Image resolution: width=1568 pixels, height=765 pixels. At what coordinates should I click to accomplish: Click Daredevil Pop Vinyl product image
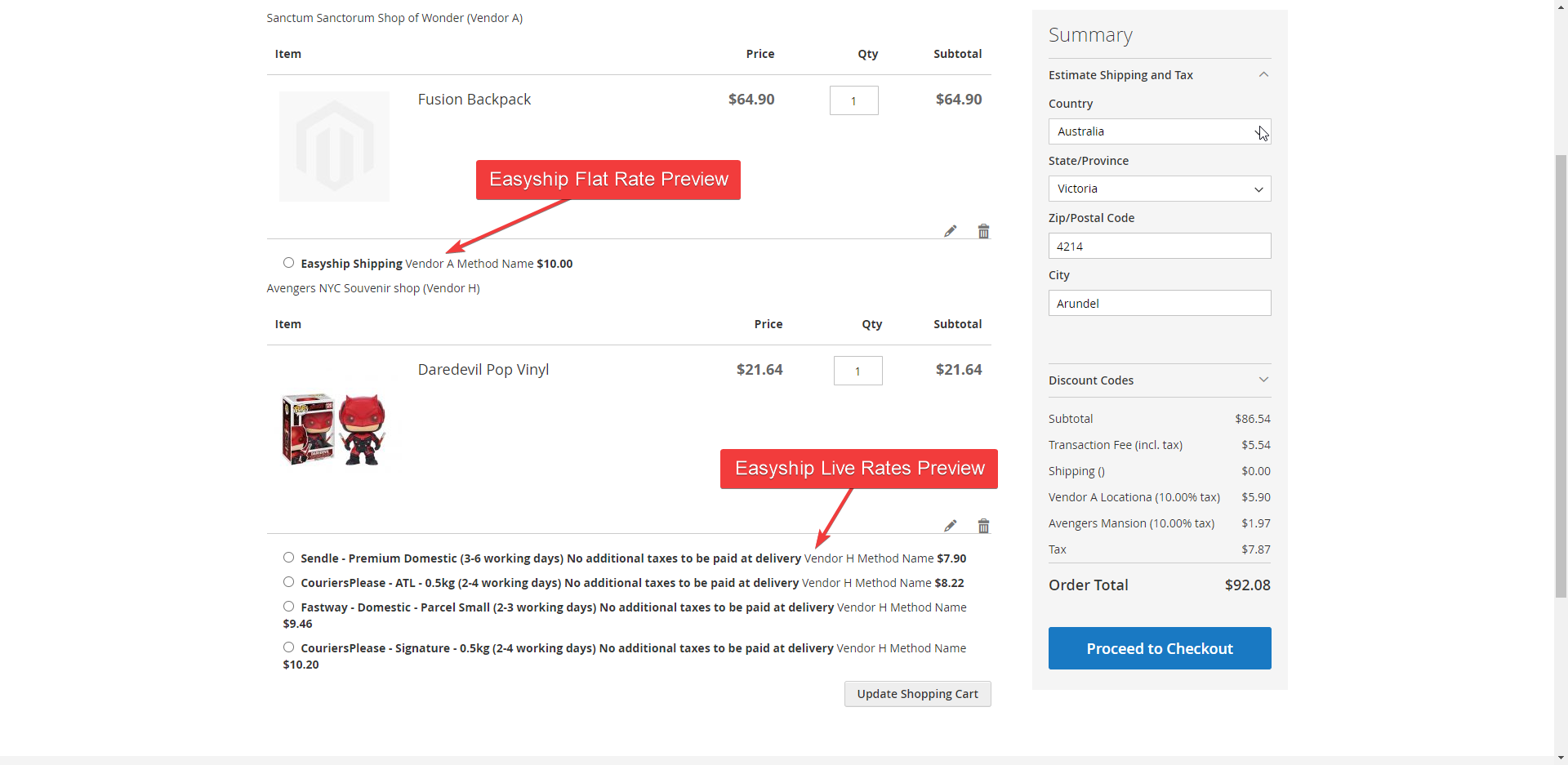334,429
